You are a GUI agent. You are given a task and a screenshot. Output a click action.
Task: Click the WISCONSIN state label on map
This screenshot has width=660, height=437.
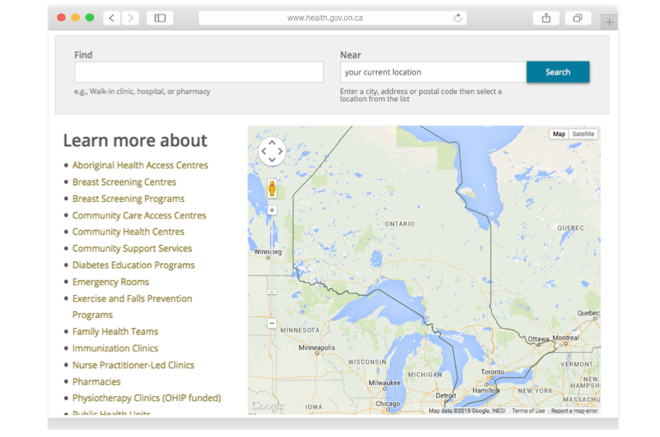point(367,362)
